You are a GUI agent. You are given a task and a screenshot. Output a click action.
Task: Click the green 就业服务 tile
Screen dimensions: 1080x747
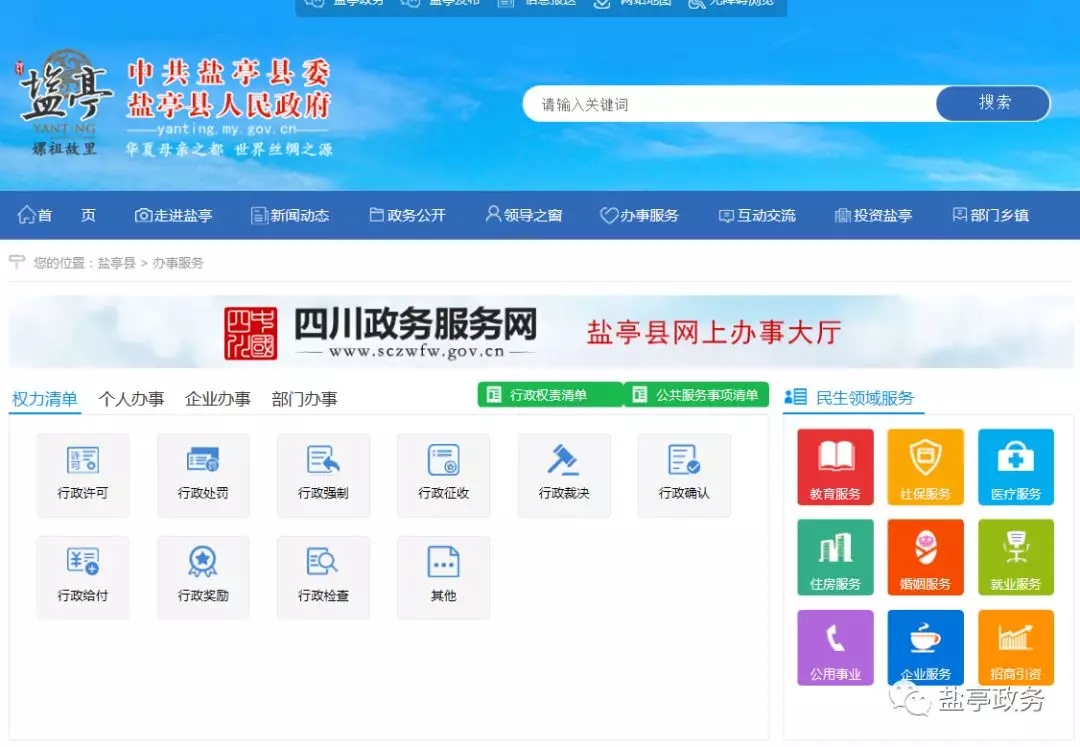pos(1016,557)
